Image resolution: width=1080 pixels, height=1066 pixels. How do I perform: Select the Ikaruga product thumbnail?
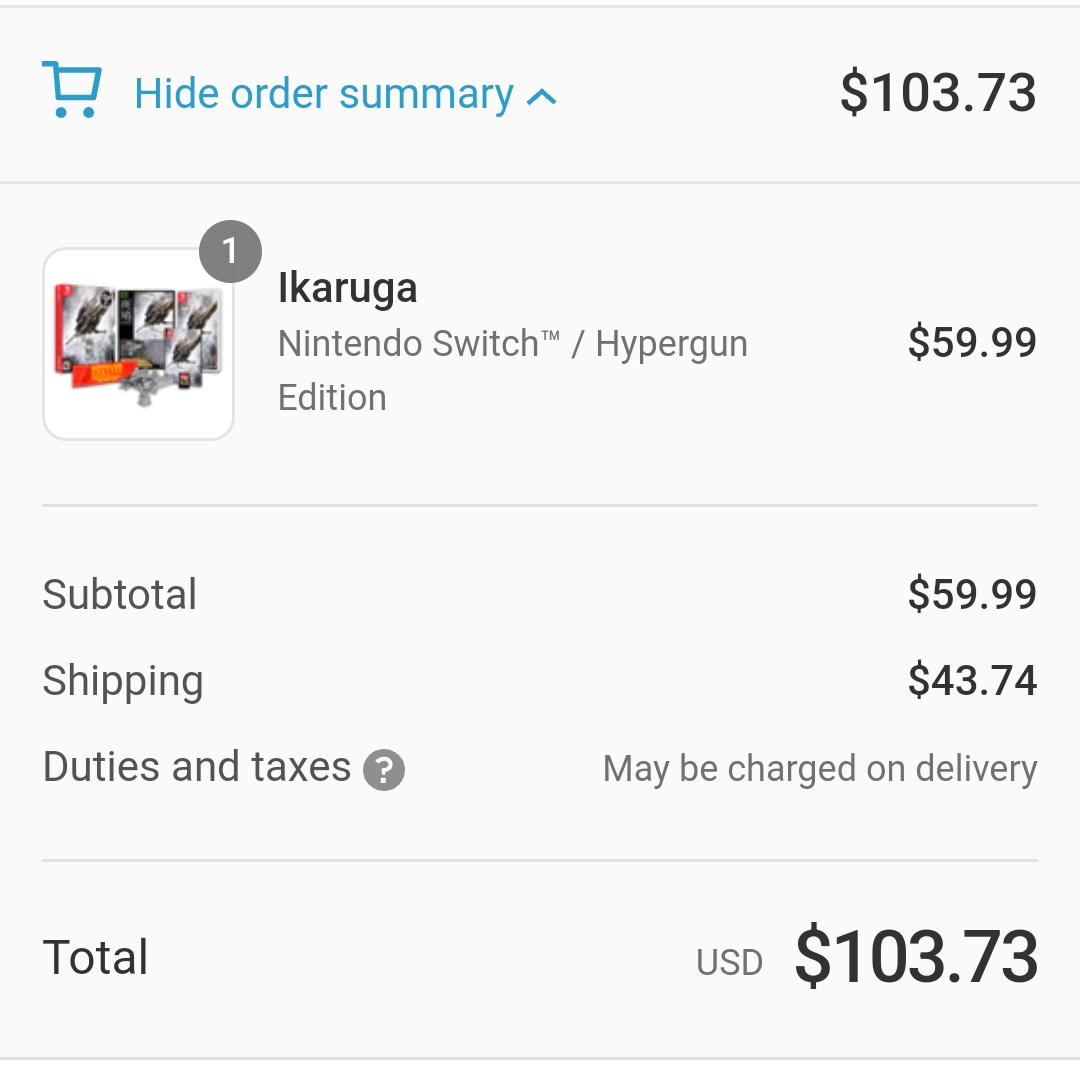138,344
